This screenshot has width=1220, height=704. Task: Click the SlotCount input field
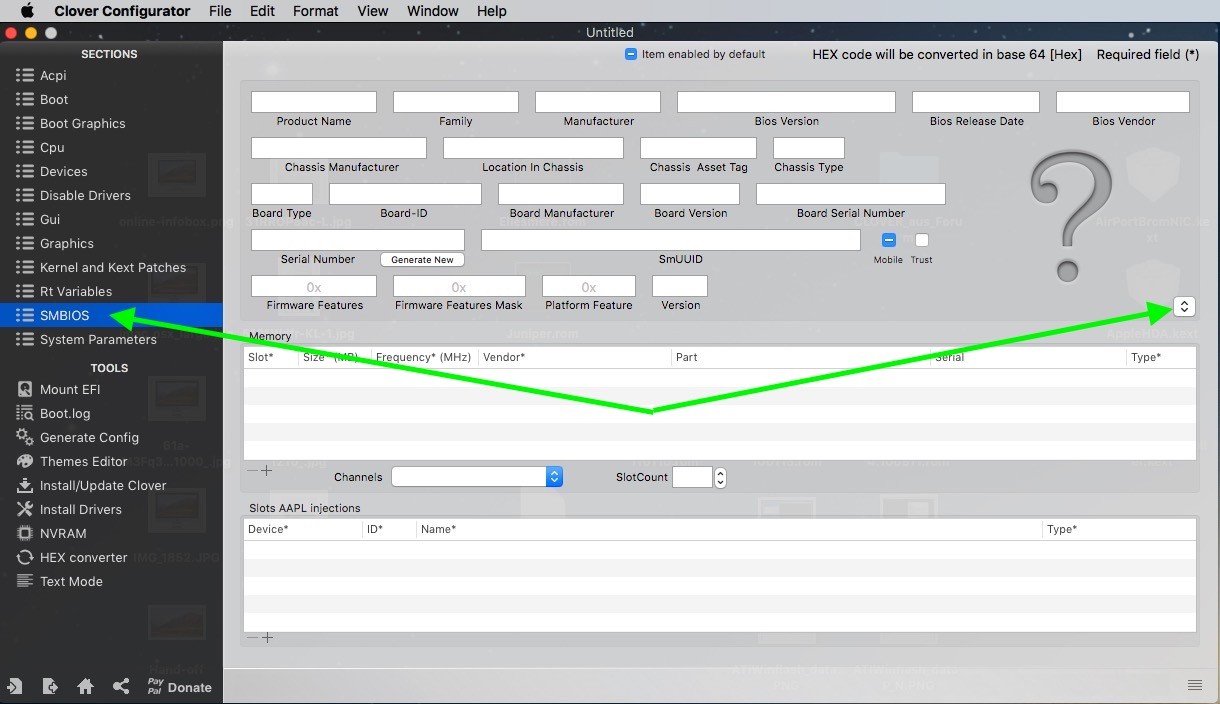[692, 477]
